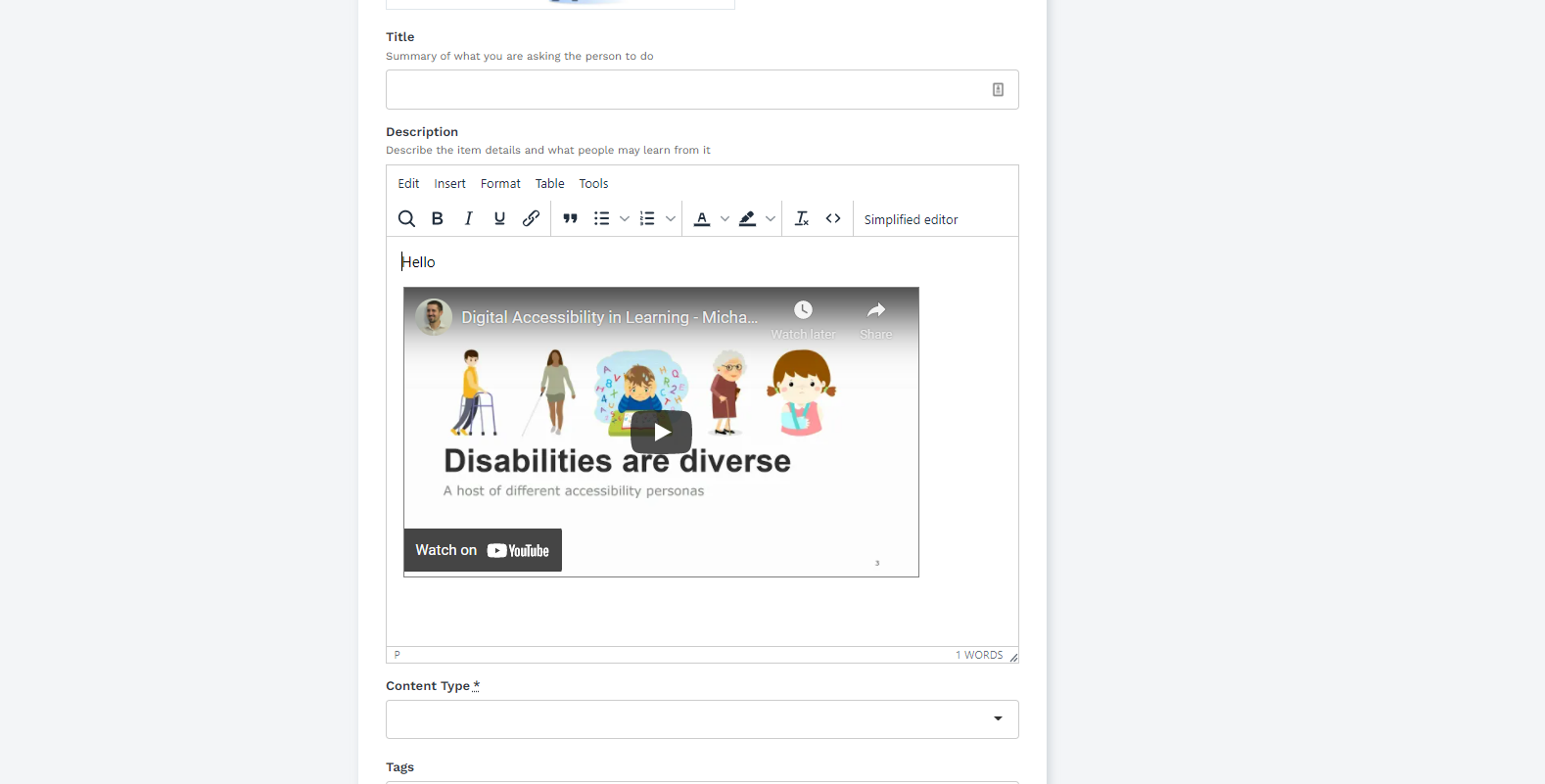This screenshot has width=1545, height=784.
Task: Open background color picker dropdown arrow
Action: tap(771, 218)
